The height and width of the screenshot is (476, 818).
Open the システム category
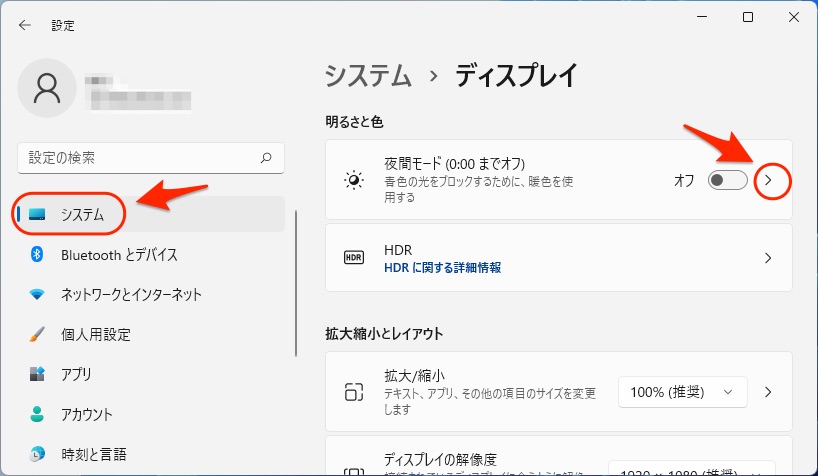pyautogui.click(x=149, y=214)
